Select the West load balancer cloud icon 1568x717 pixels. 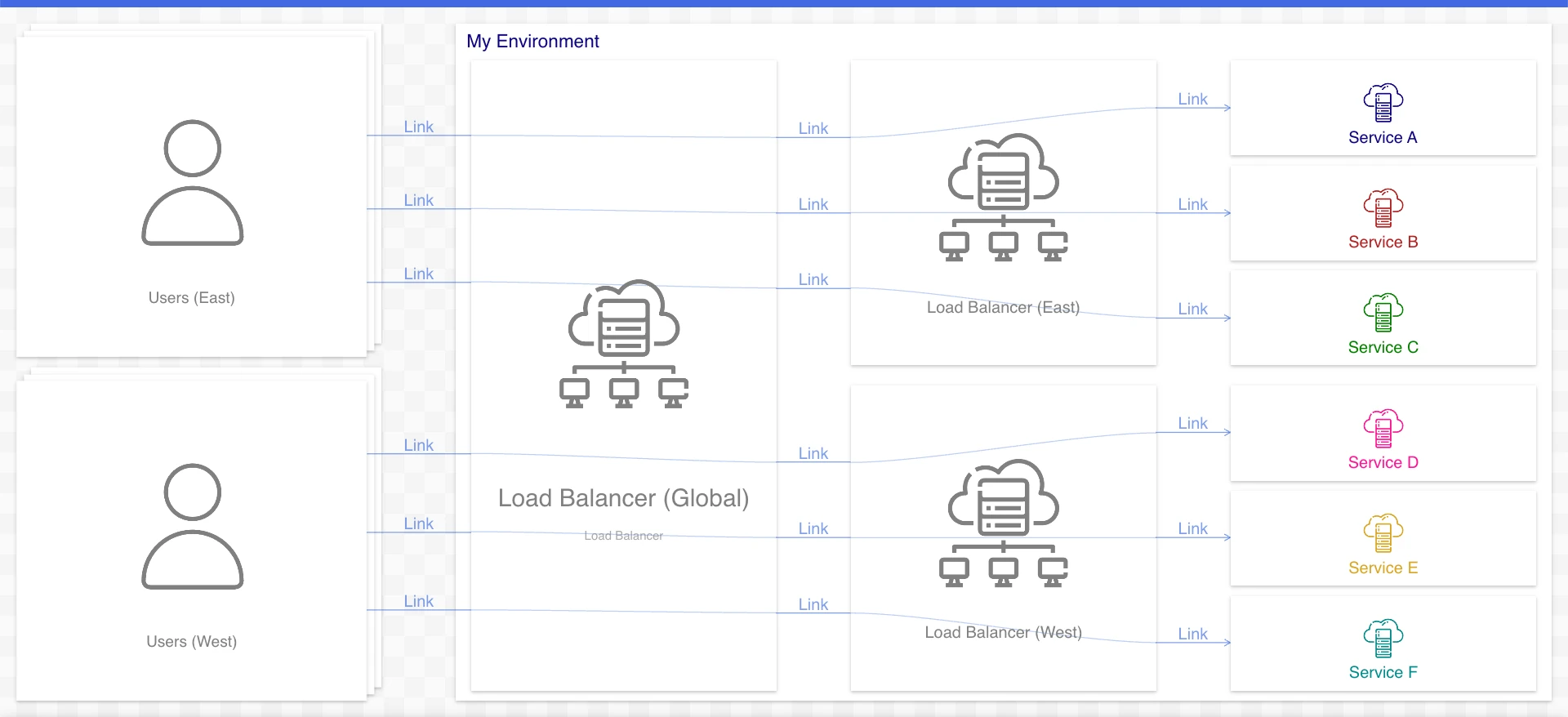1003,523
